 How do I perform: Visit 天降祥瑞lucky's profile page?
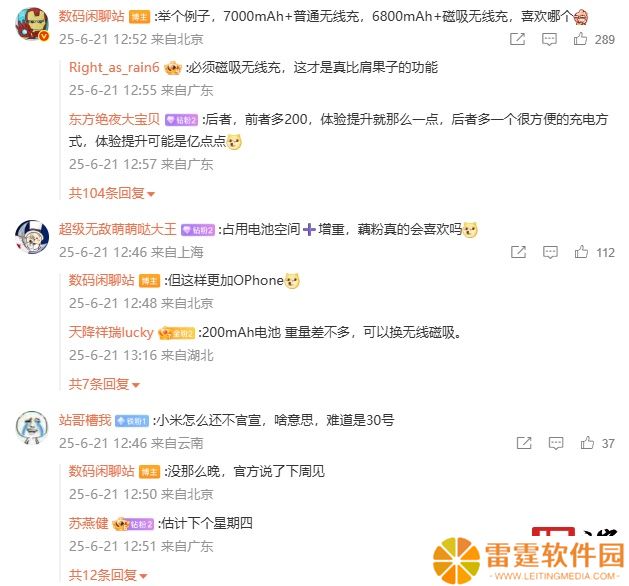tap(111, 333)
